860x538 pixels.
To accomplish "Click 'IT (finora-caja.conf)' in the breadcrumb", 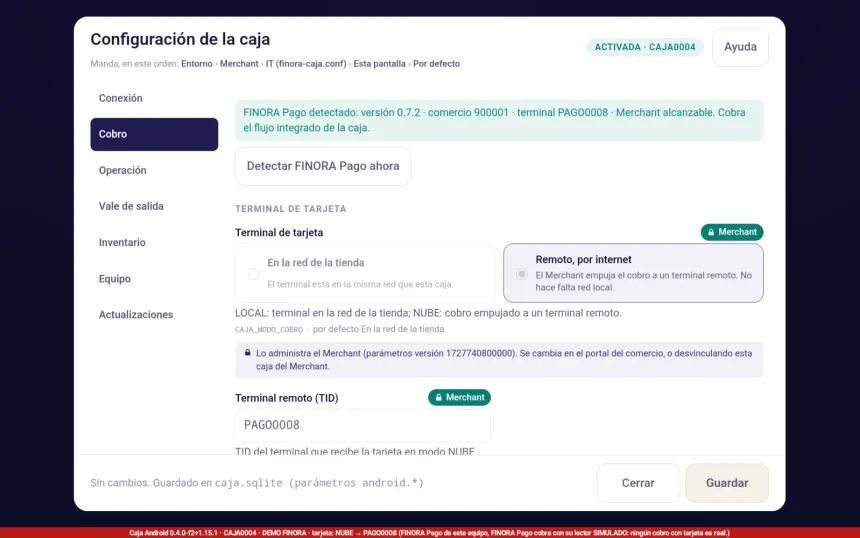I will tap(306, 64).
